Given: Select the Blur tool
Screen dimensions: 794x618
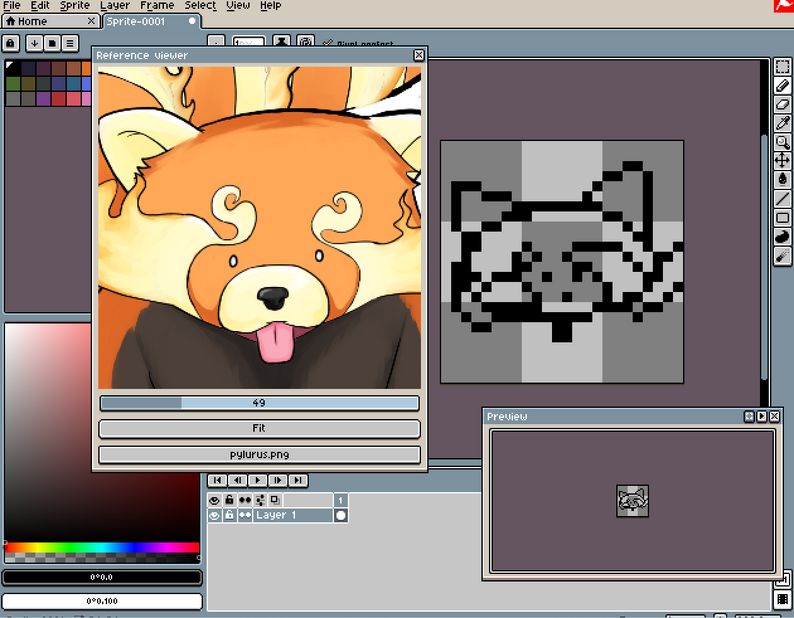Looking at the screenshot, I should pos(782,255).
